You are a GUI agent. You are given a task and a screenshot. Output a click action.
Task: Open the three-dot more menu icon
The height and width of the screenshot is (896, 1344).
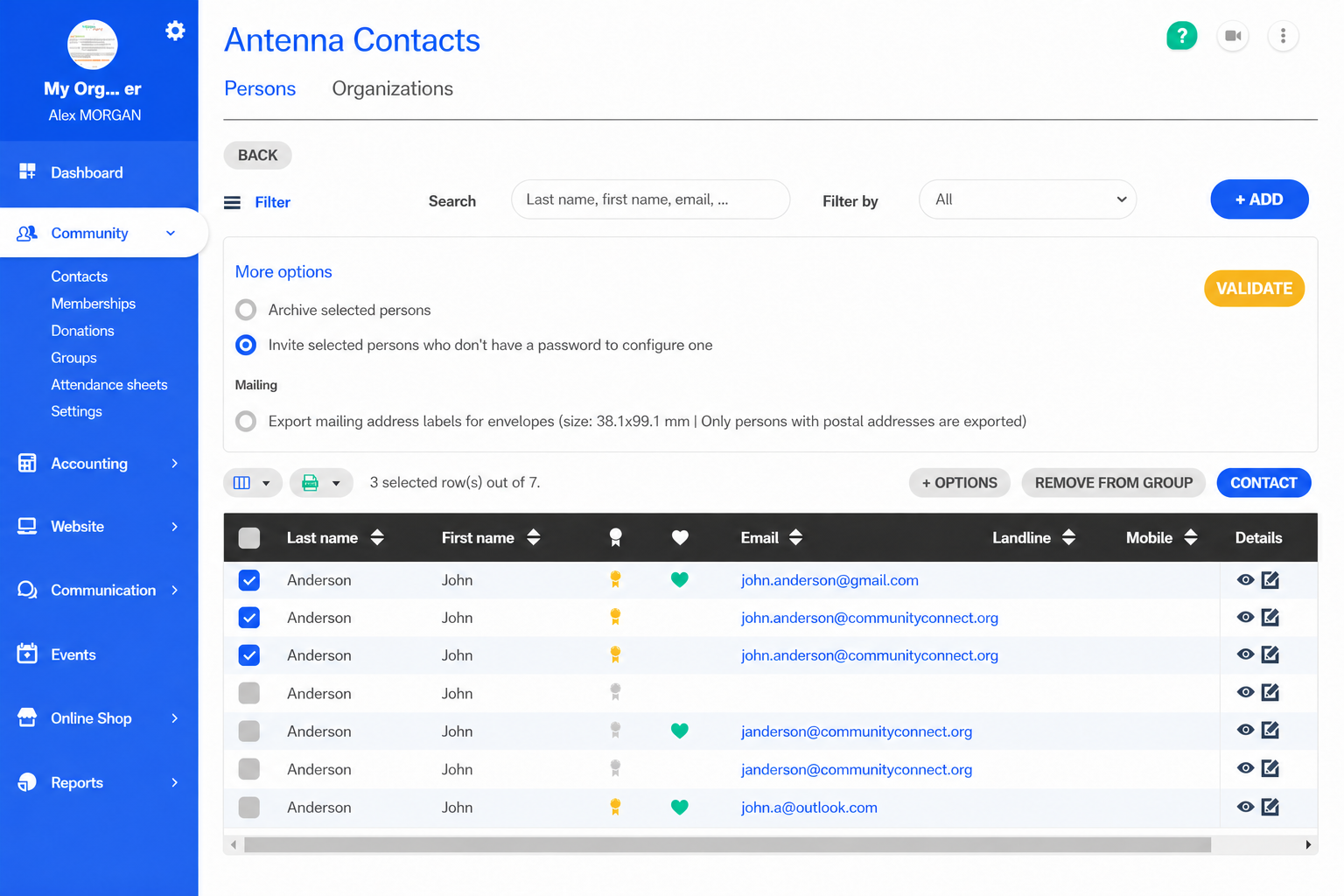click(1283, 36)
